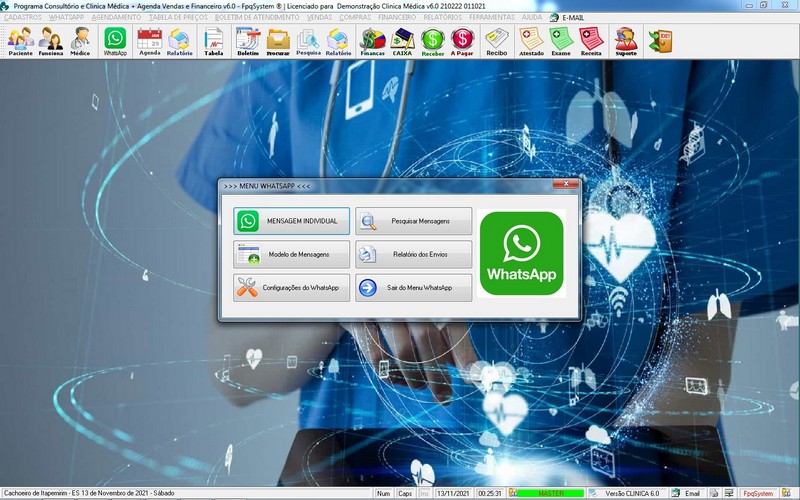The width and height of the screenshot is (800, 500).
Task: Click Sair do Menu WhatsApp button
Action: (413, 287)
